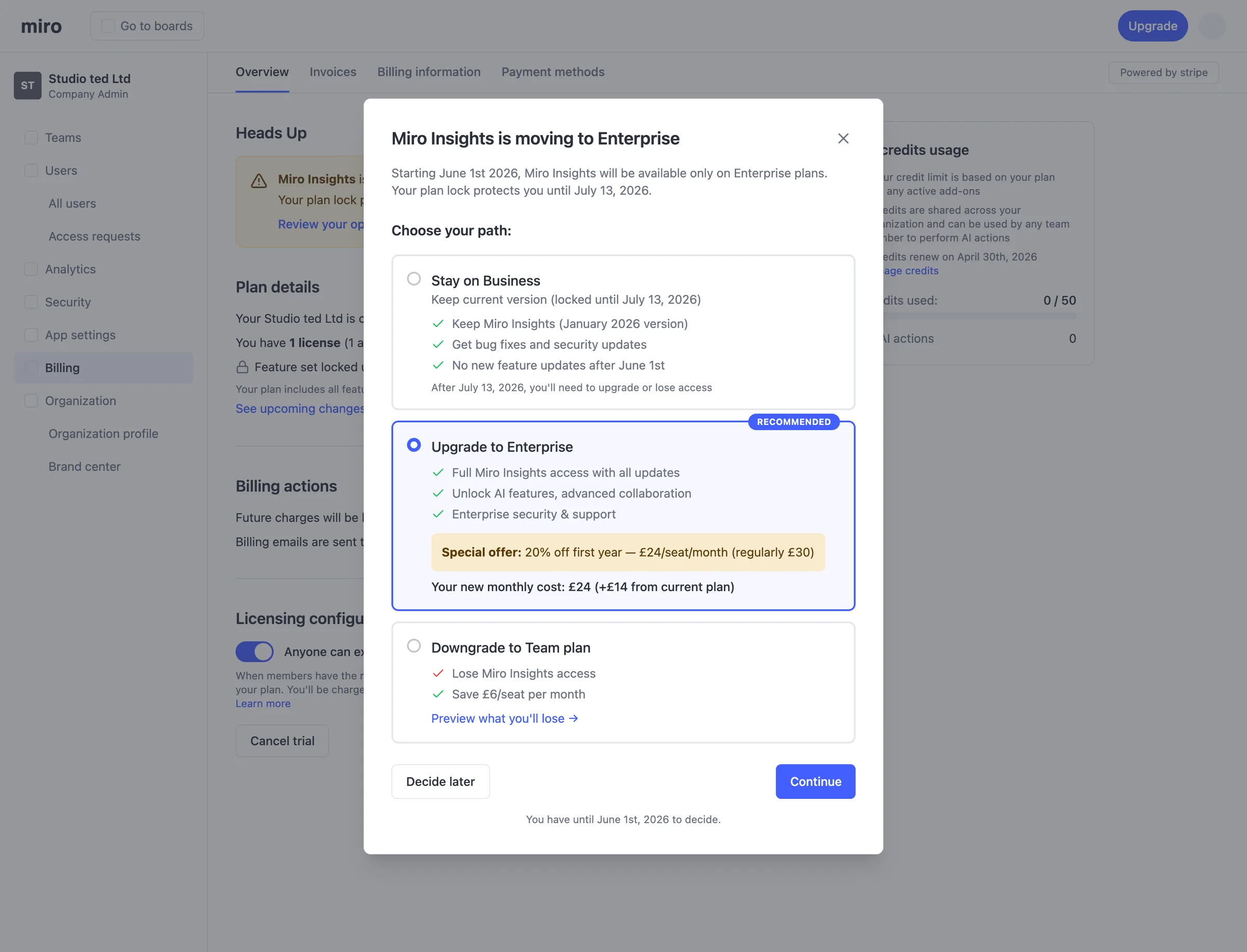Click the Powered by stripe badge
This screenshot has height=952, width=1247.
pyautogui.click(x=1163, y=73)
